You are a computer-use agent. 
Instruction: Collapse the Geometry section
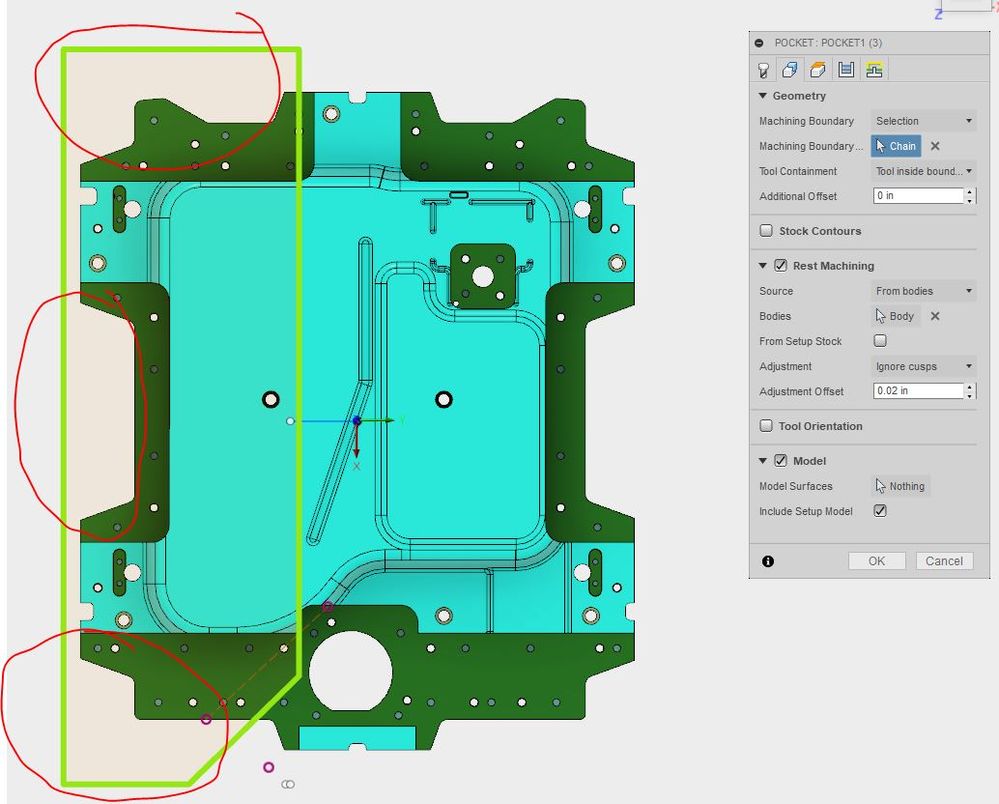(x=763, y=96)
